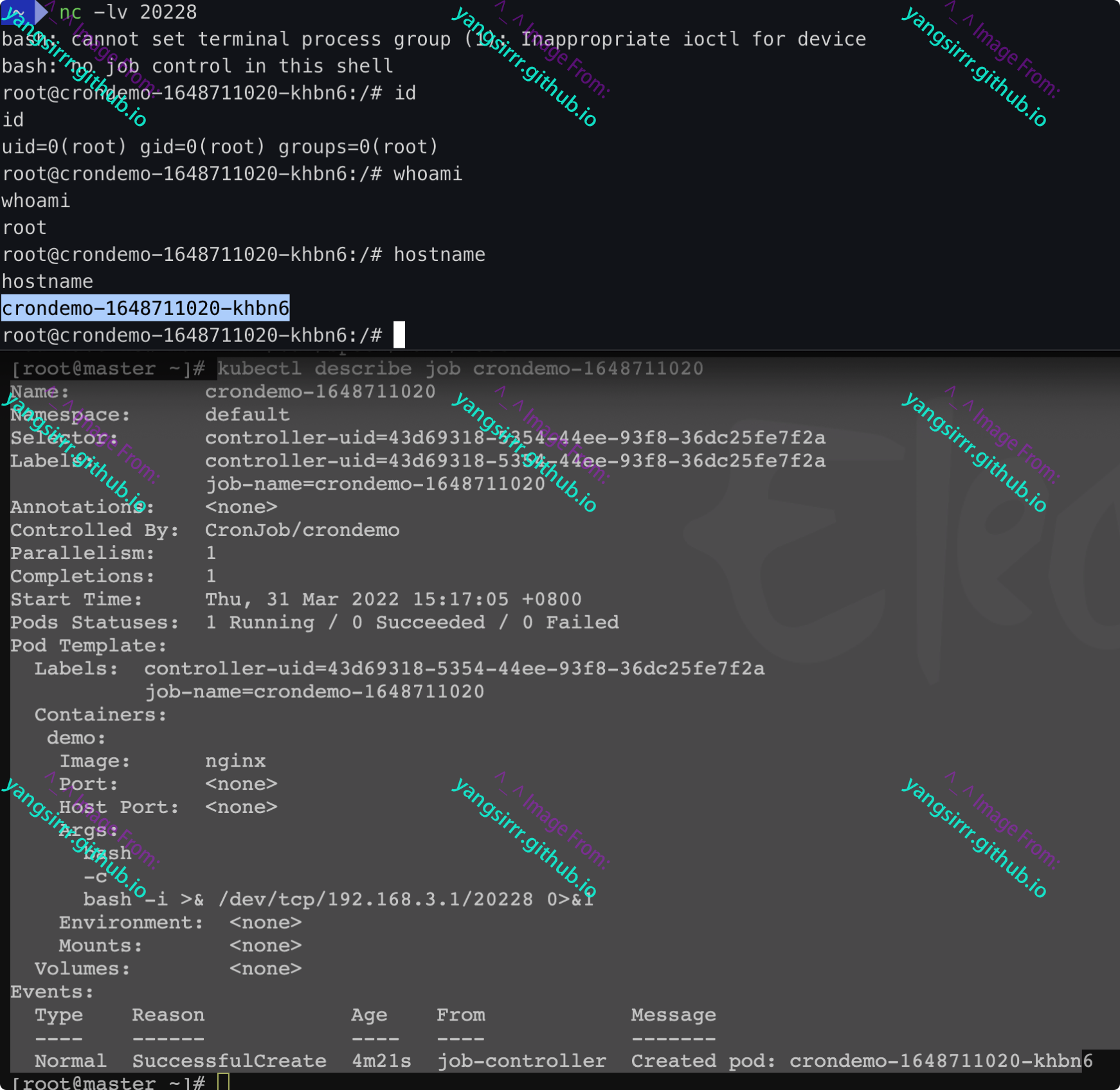Viewport: 1120px width, 1090px height.
Task: Click the Start Time 'Thu, 31 Mar 2022 15:17:05 +0800'
Action: coord(393,600)
